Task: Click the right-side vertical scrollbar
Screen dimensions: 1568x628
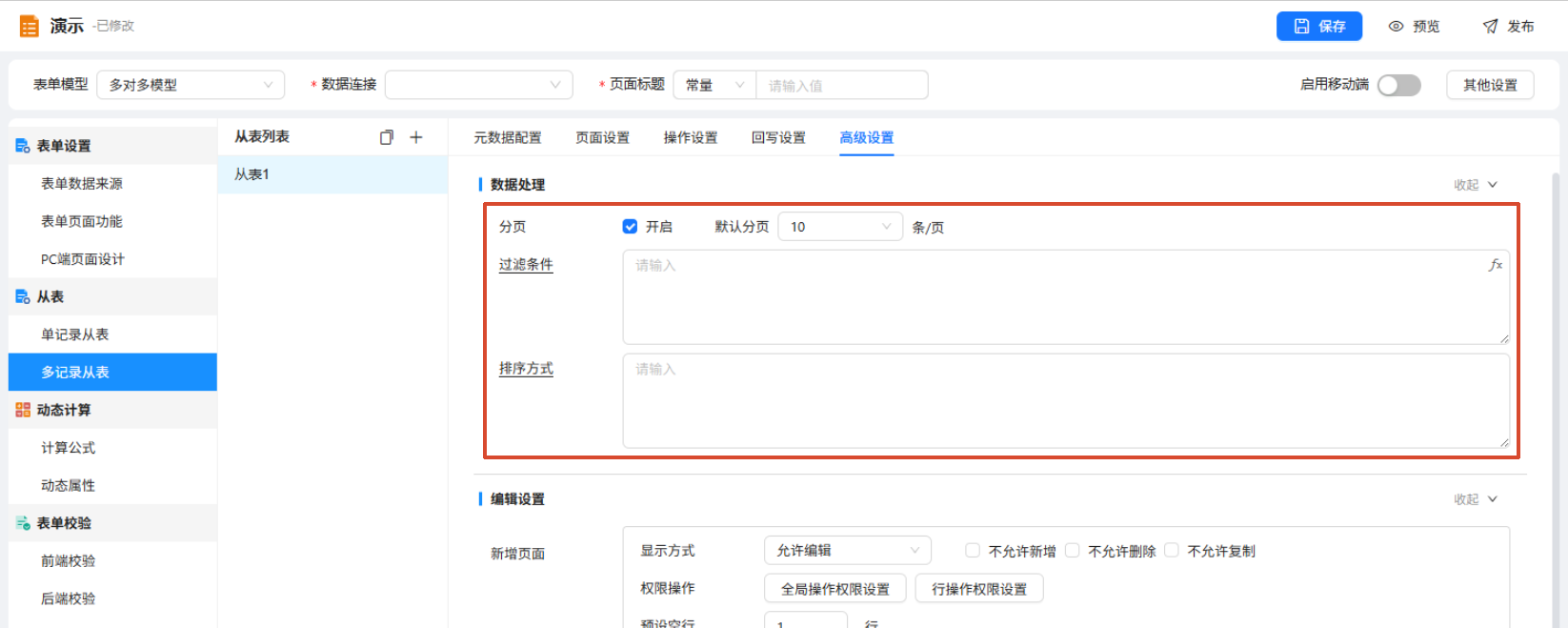Action: [1555, 400]
